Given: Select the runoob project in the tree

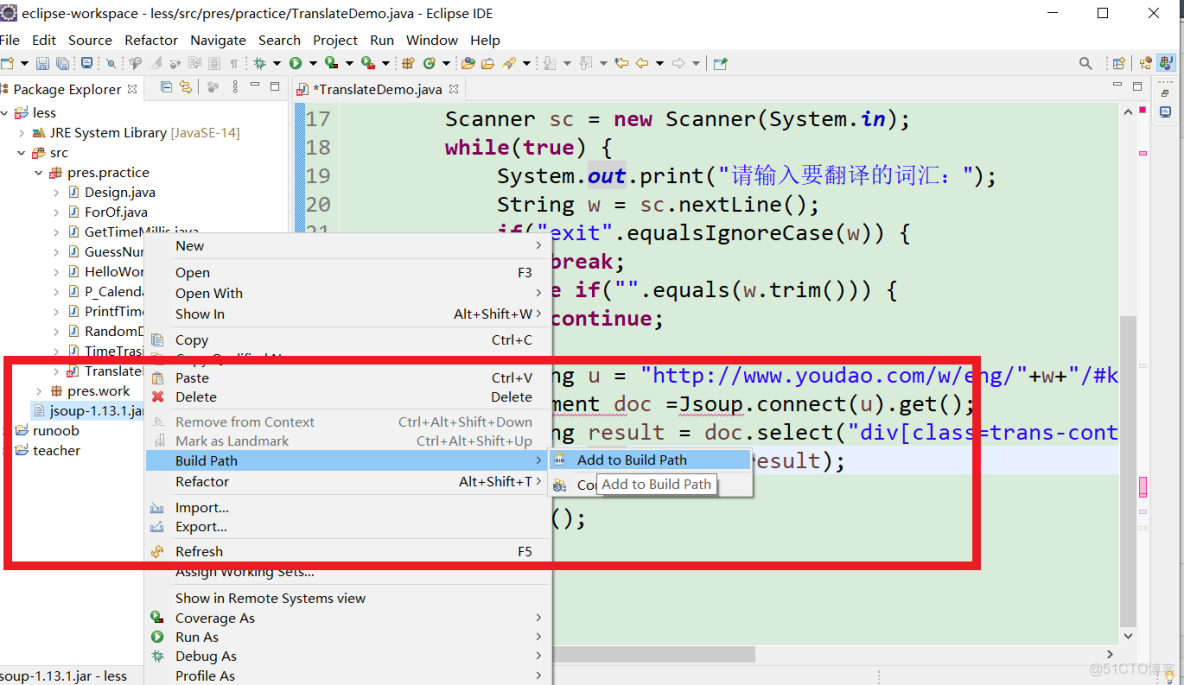Looking at the screenshot, I should click(x=47, y=430).
